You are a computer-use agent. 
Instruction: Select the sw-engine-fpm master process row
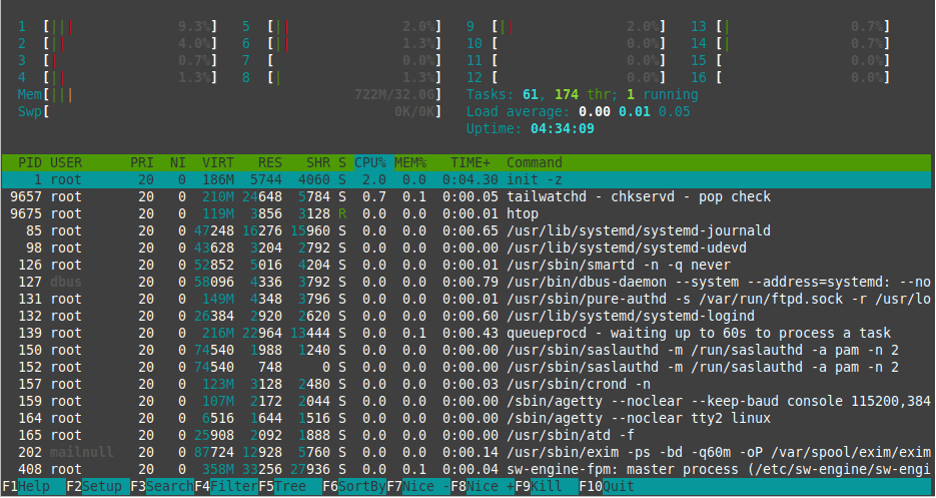[x=466, y=469]
